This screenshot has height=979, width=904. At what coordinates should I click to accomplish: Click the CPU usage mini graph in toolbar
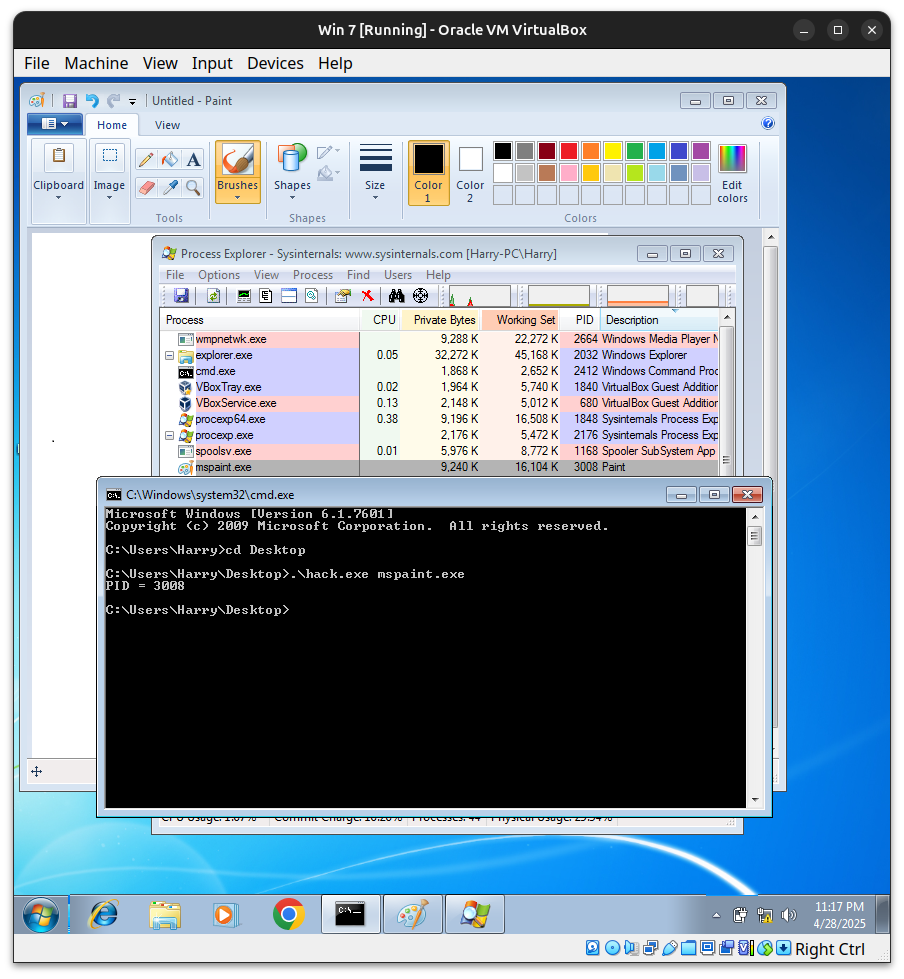click(x=479, y=295)
